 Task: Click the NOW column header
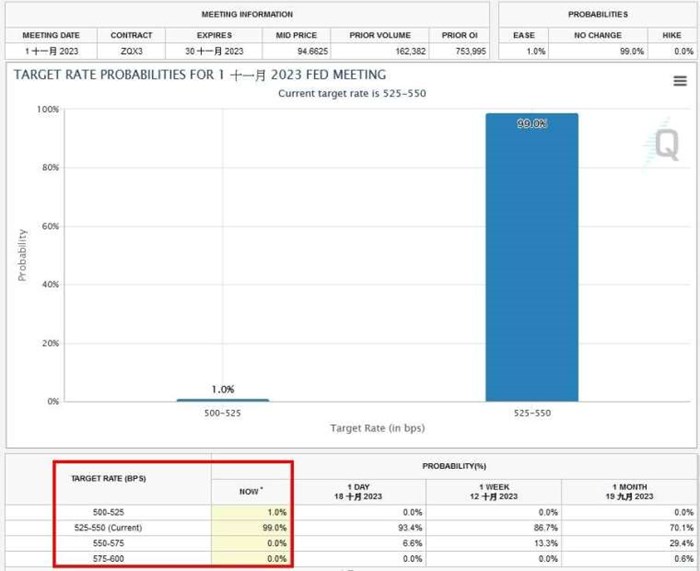(x=252, y=491)
